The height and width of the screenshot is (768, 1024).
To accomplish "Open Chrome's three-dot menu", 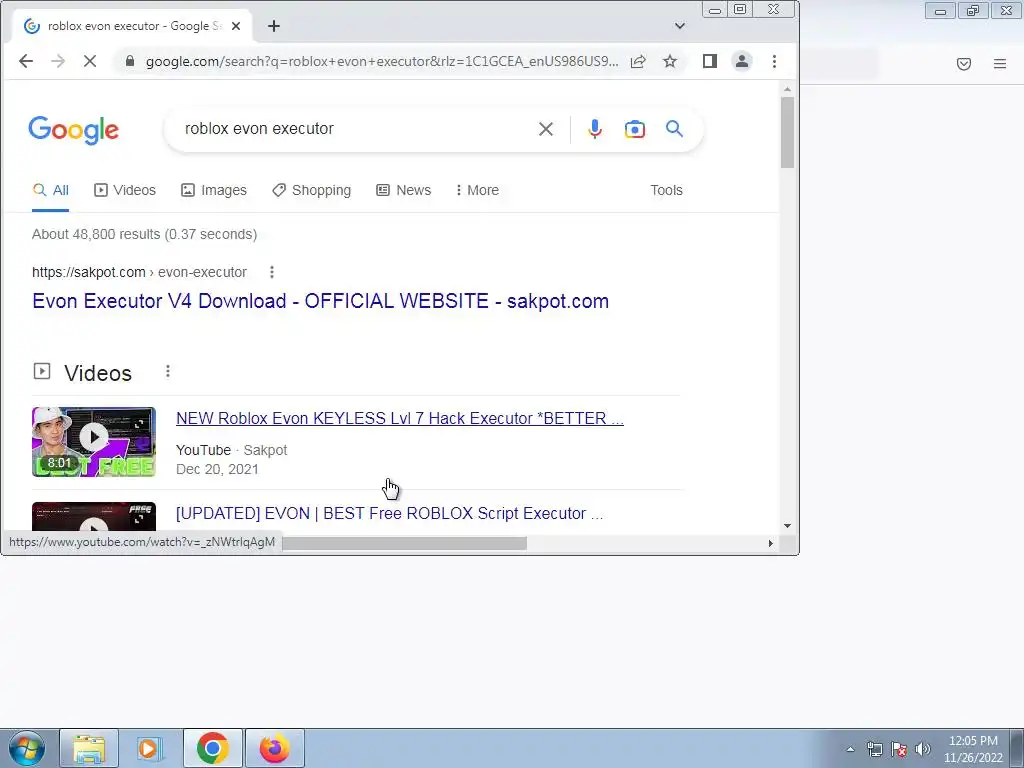I will (x=775, y=61).
